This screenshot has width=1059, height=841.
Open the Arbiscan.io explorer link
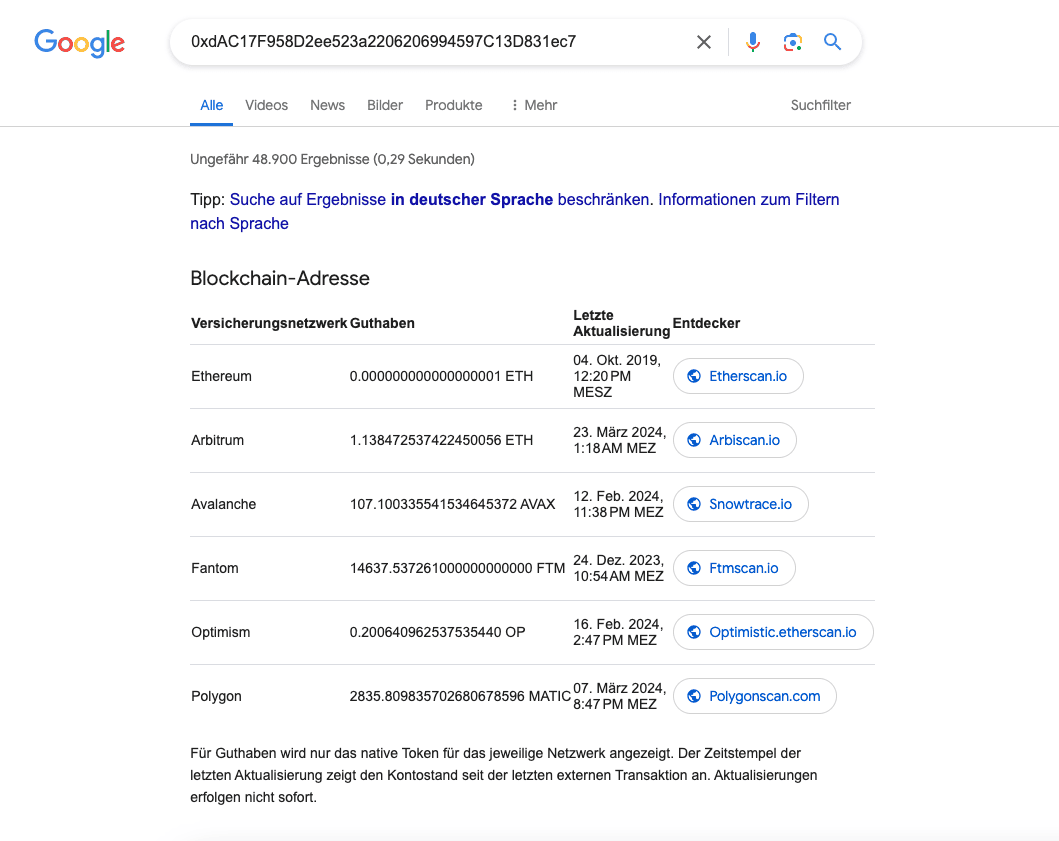click(x=735, y=440)
